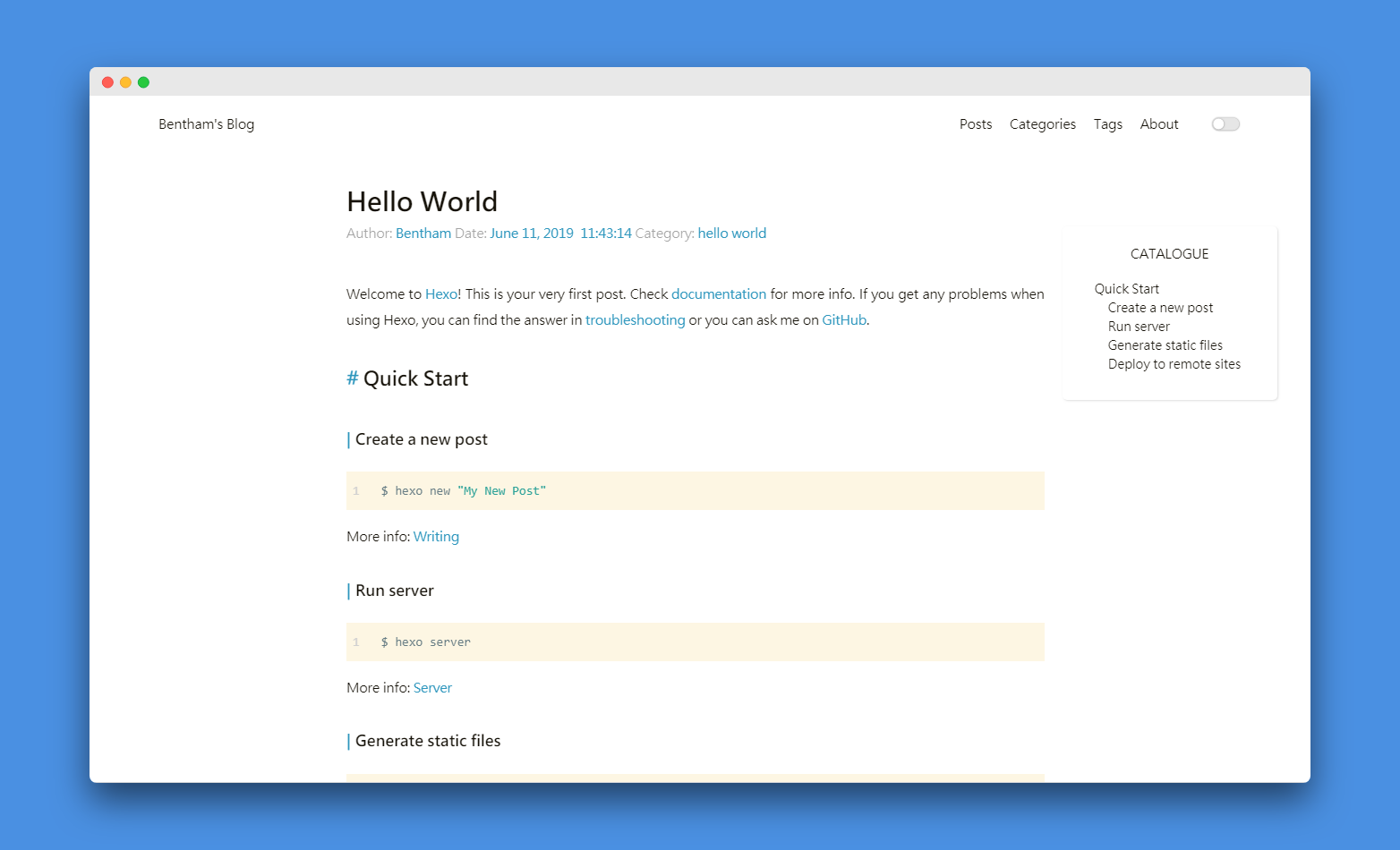This screenshot has height=850, width=1400.
Task: Click the author link Bentham
Action: [423, 234]
